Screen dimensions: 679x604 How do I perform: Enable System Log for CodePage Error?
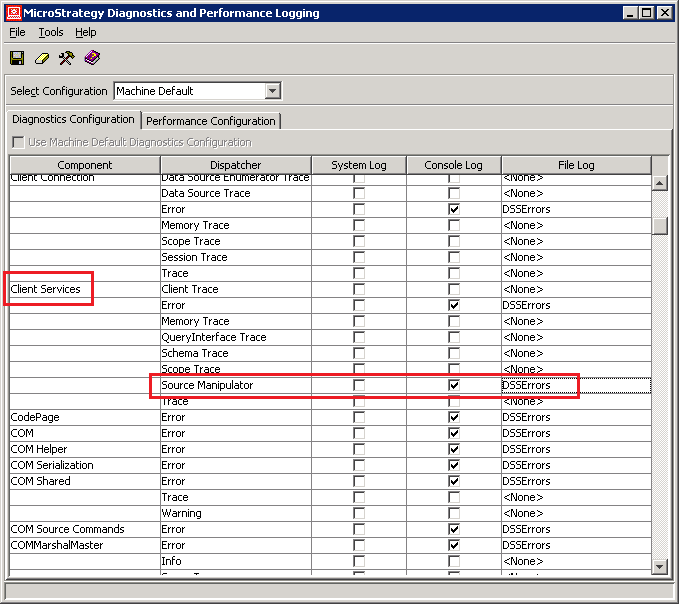pos(359,417)
